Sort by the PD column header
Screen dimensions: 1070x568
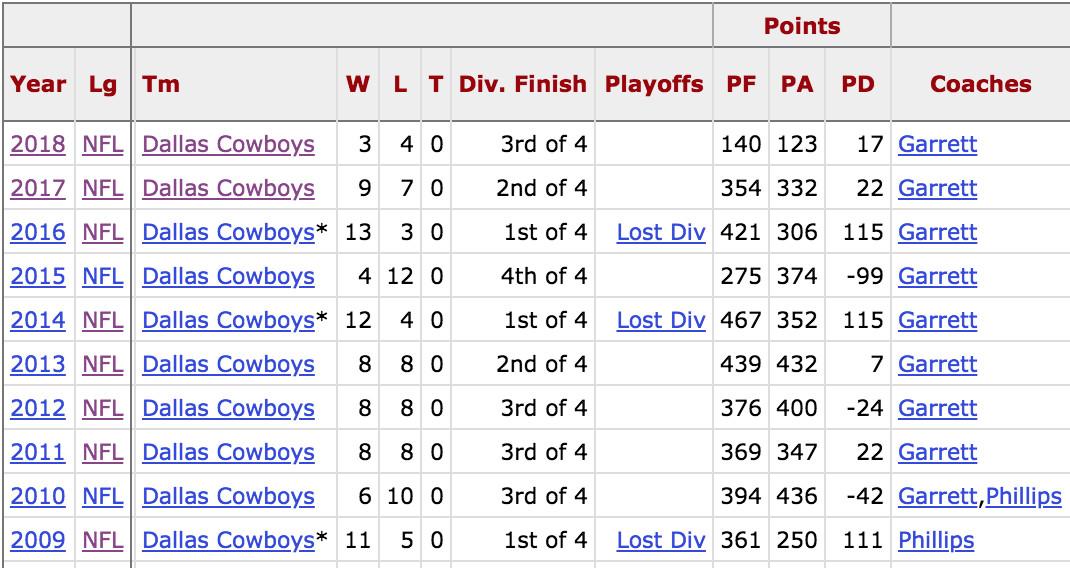click(858, 84)
